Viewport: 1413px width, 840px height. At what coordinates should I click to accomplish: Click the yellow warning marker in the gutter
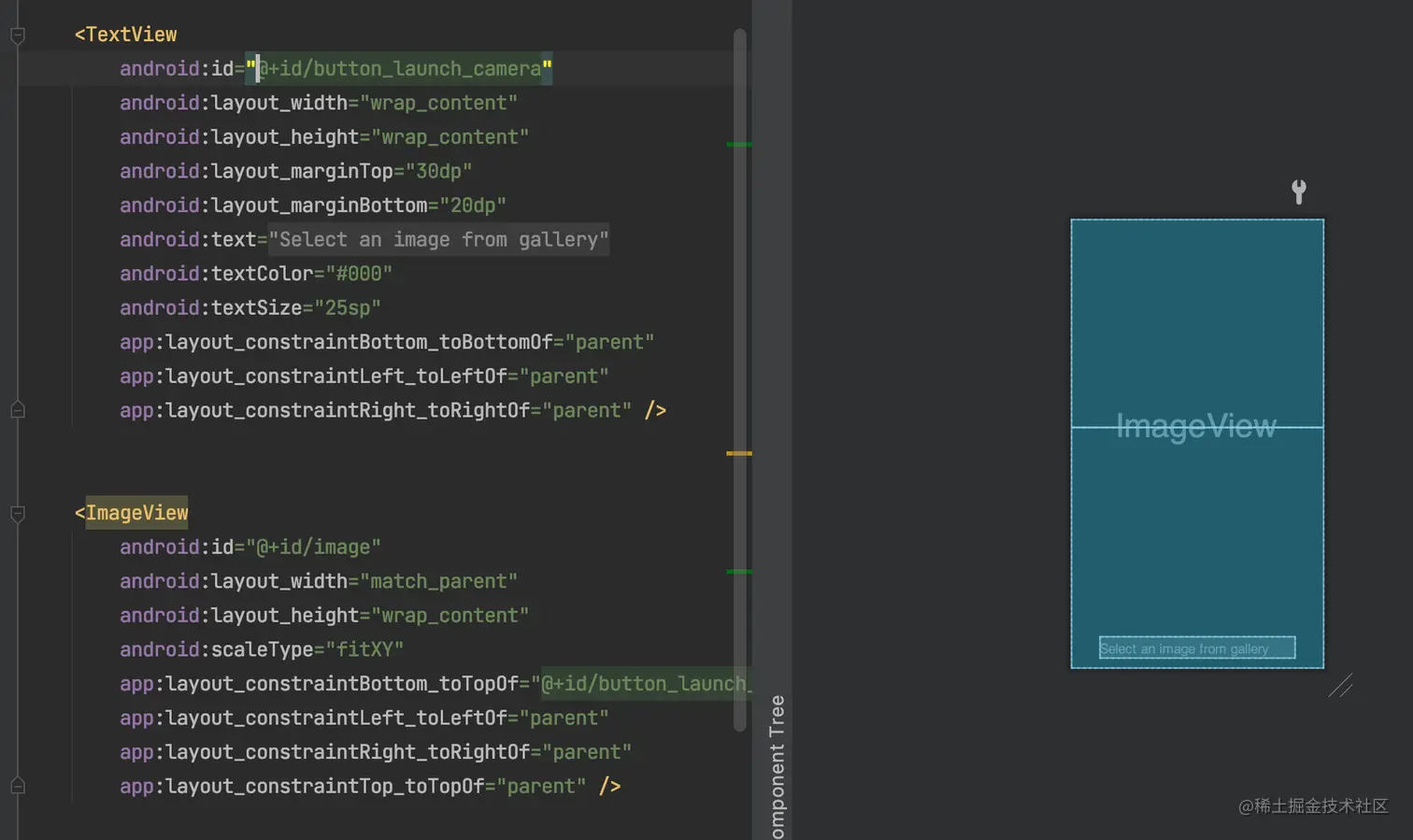point(739,453)
